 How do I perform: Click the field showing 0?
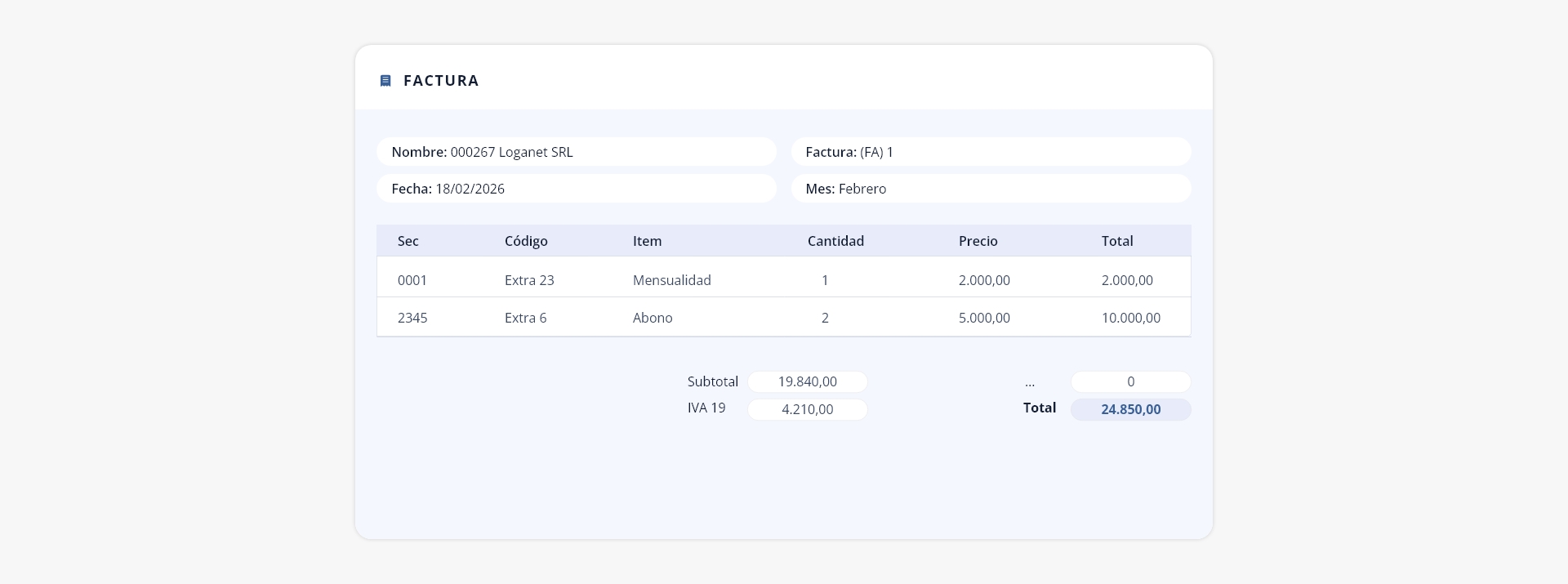[x=1131, y=381]
